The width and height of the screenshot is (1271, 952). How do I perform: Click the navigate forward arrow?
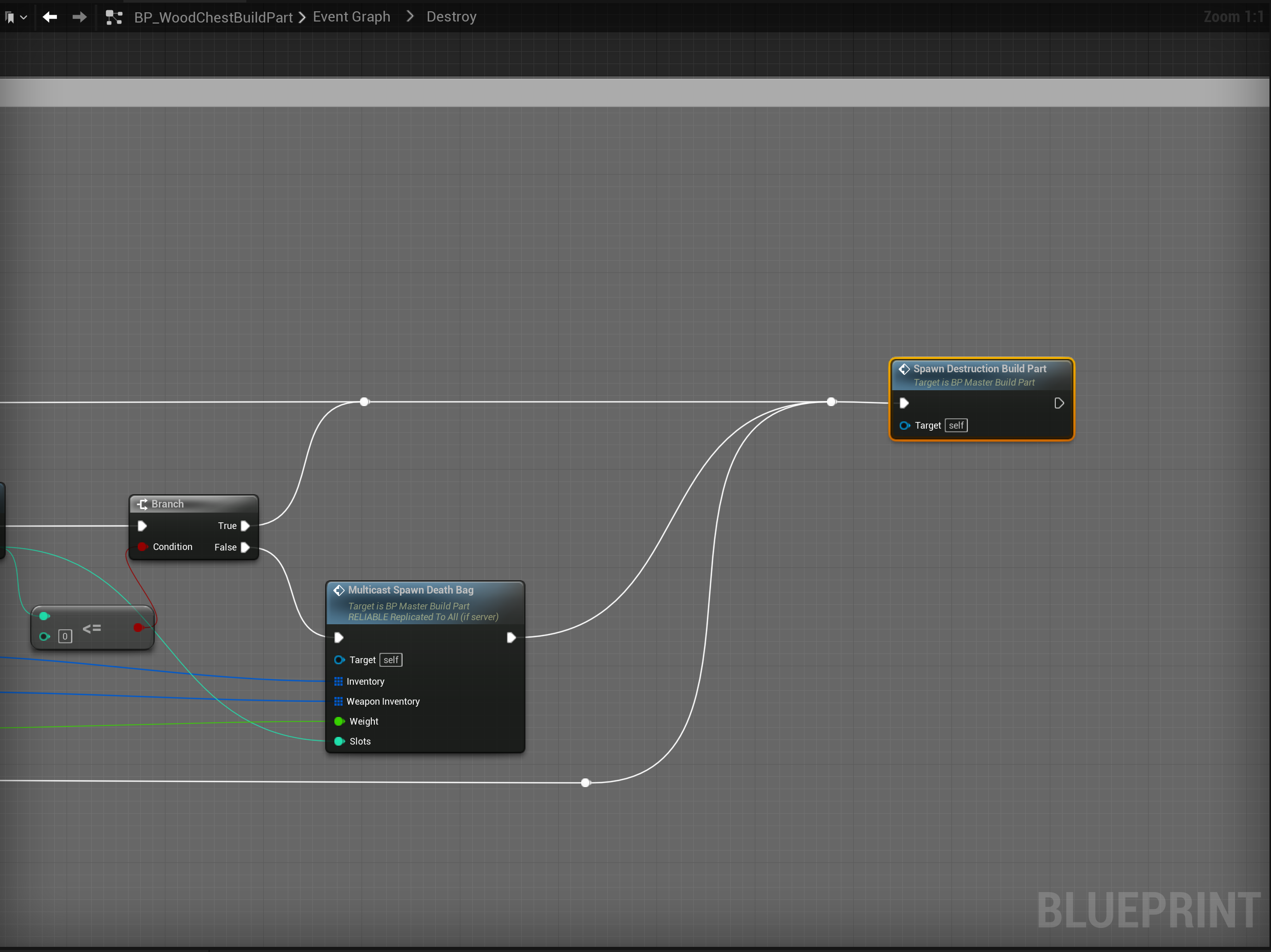[79, 17]
